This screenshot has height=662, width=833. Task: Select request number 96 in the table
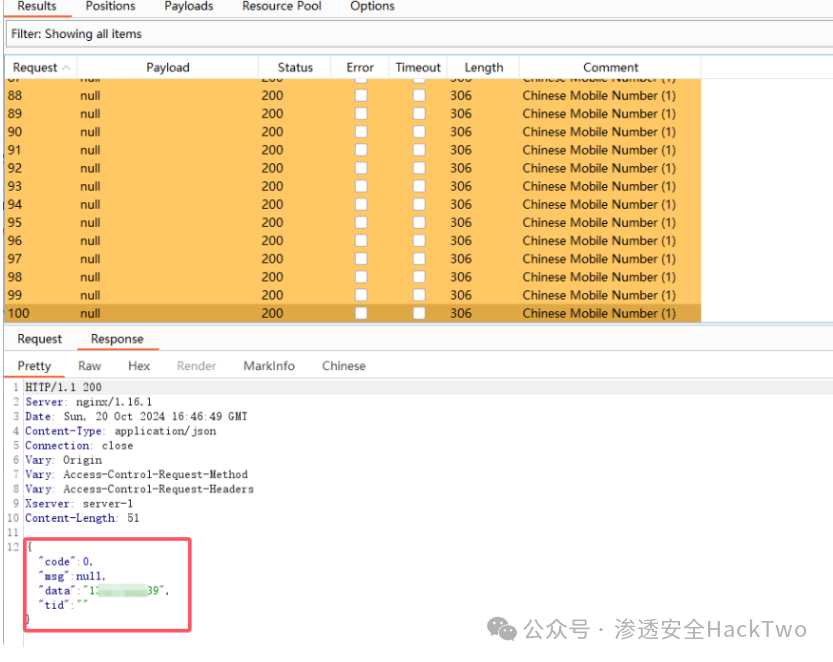point(15,241)
